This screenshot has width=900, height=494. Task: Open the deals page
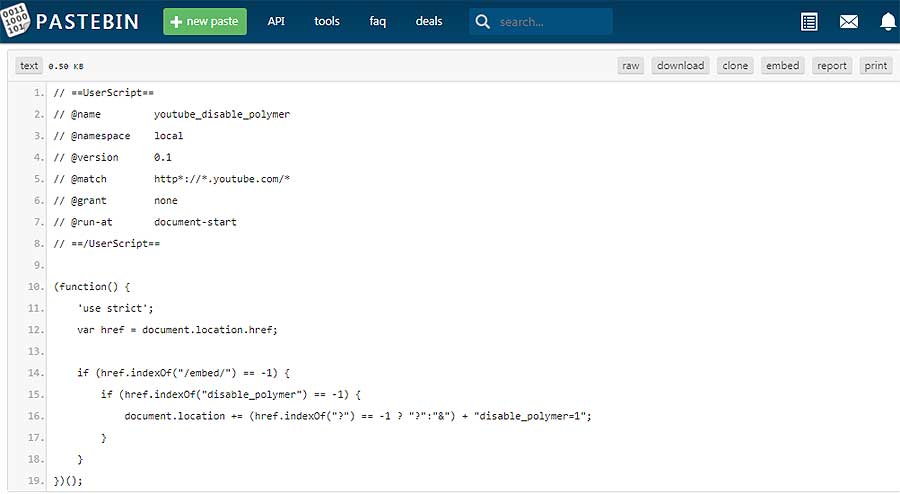tap(429, 21)
